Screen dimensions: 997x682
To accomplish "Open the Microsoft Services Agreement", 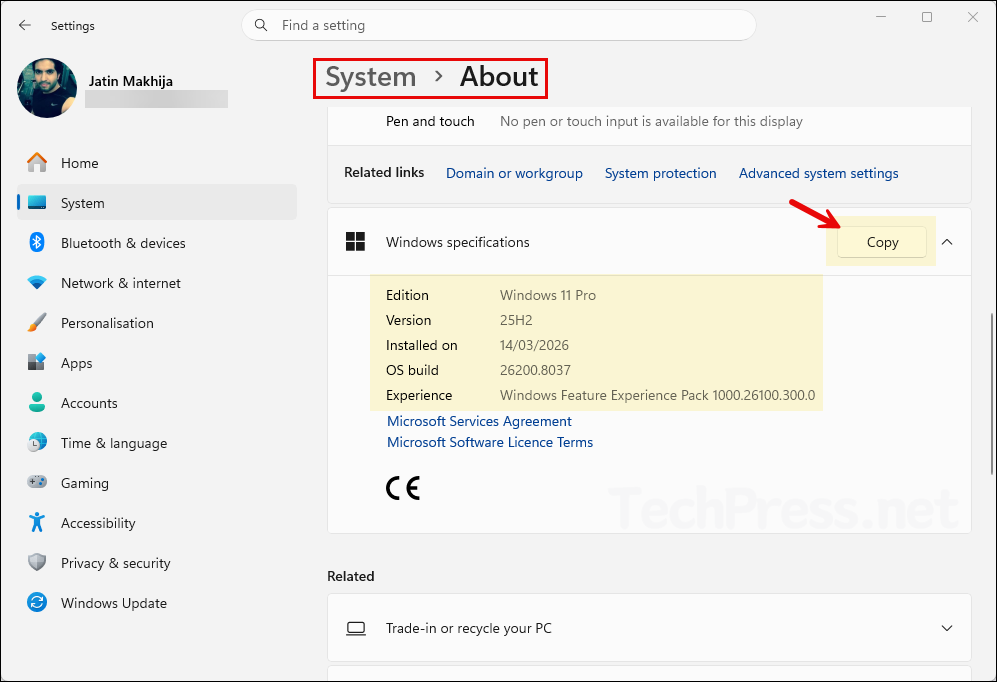I will point(479,421).
